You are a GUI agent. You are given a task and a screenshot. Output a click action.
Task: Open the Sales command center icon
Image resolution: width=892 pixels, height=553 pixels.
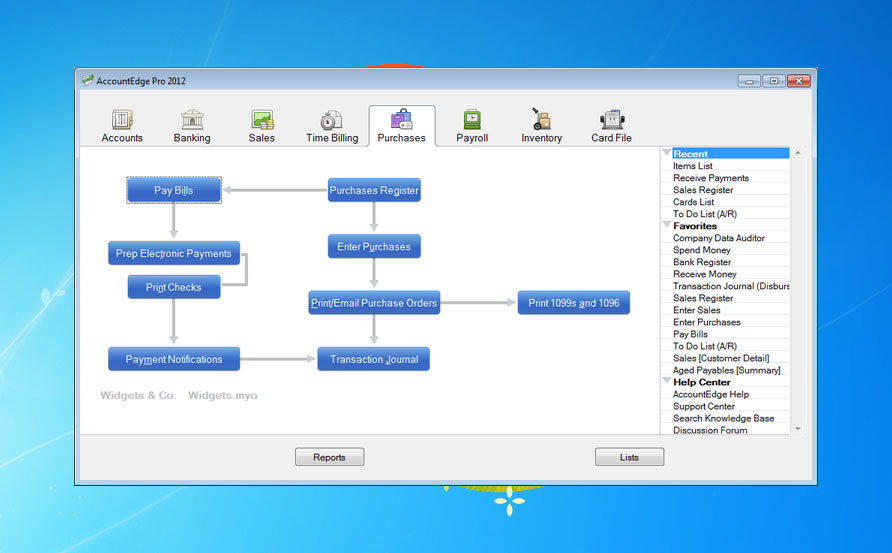(262, 119)
